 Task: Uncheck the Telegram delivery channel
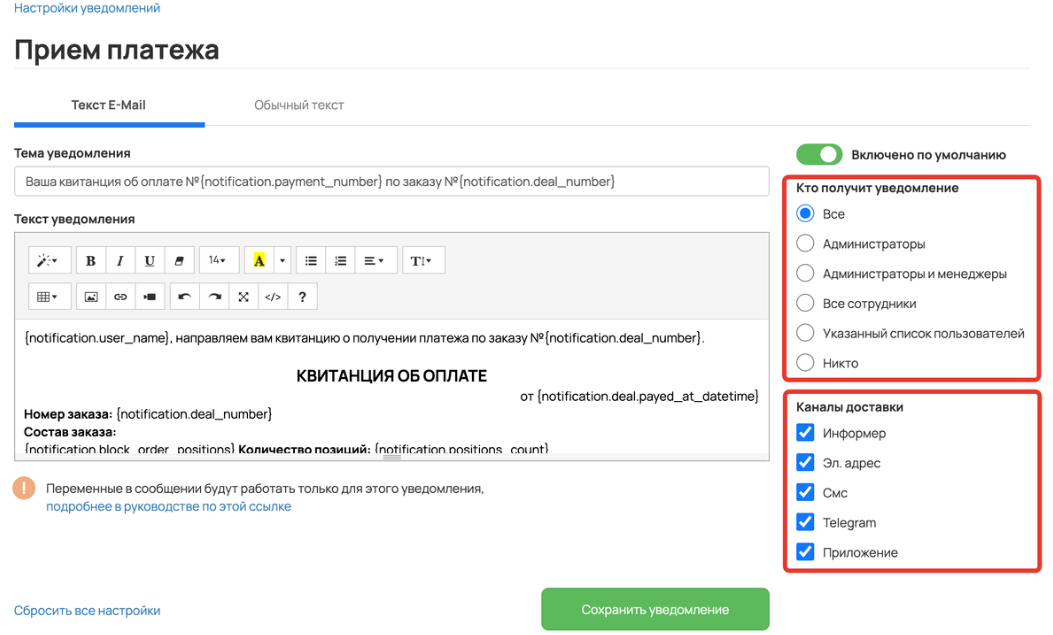point(805,522)
